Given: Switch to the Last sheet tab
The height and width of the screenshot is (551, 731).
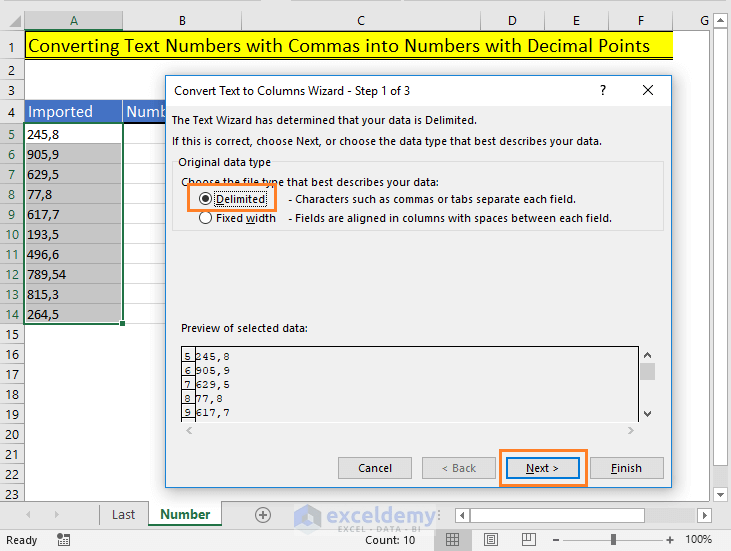Looking at the screenshot, I should [x=123, y=515].
